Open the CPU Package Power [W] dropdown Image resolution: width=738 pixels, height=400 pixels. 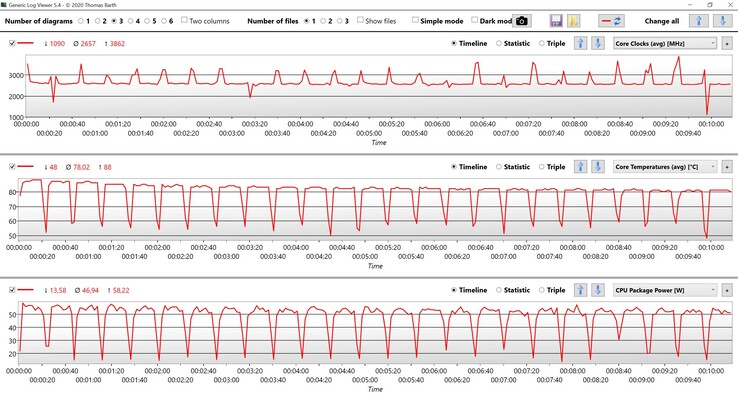(x=664, y=290)
